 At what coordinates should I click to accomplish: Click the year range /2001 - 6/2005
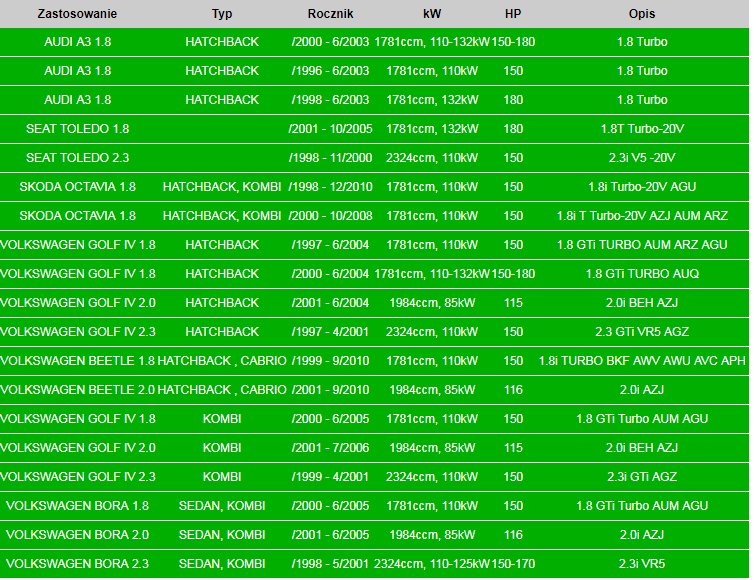pos(330,534)
